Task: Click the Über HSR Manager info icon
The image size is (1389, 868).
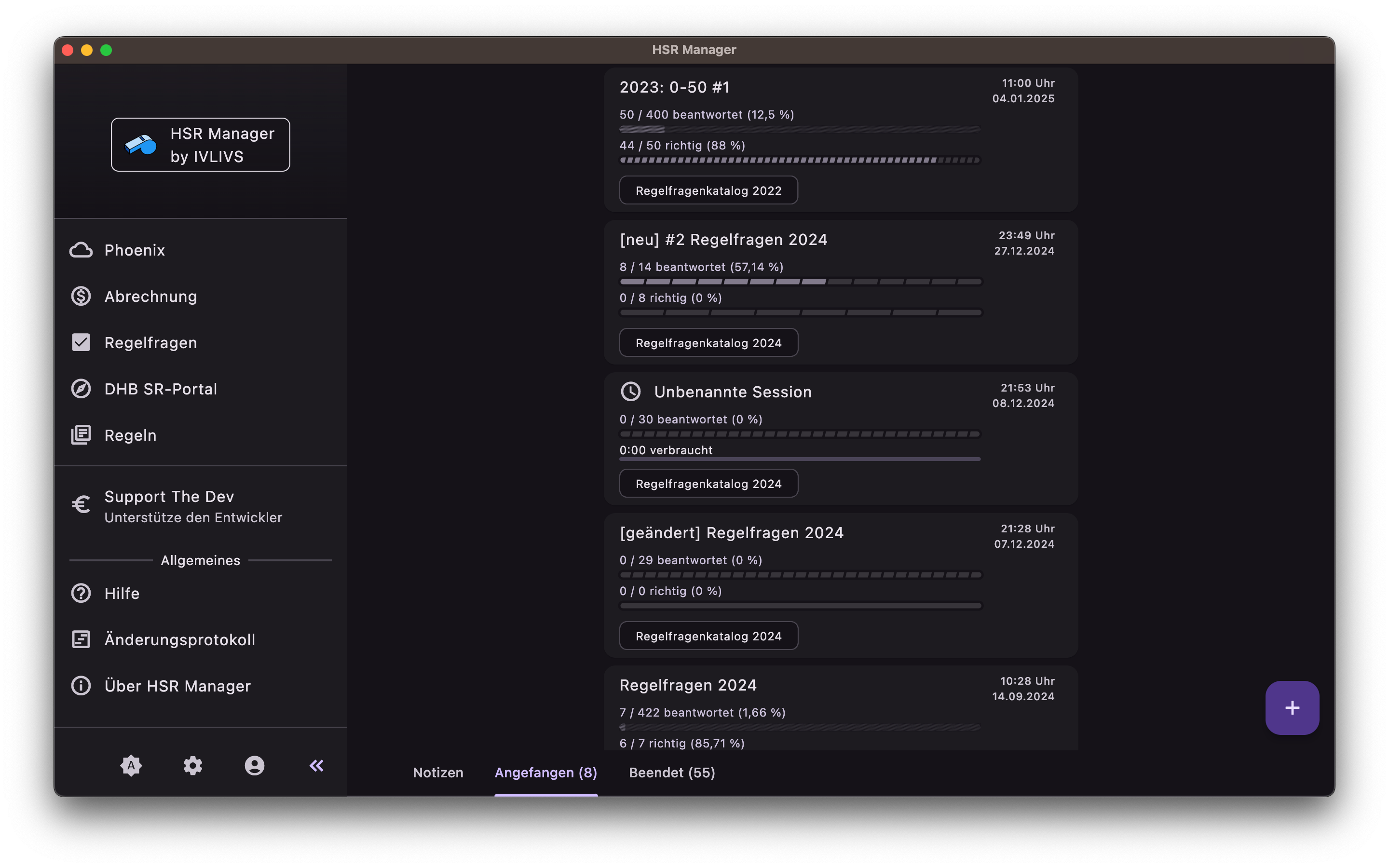Action: 81,686
